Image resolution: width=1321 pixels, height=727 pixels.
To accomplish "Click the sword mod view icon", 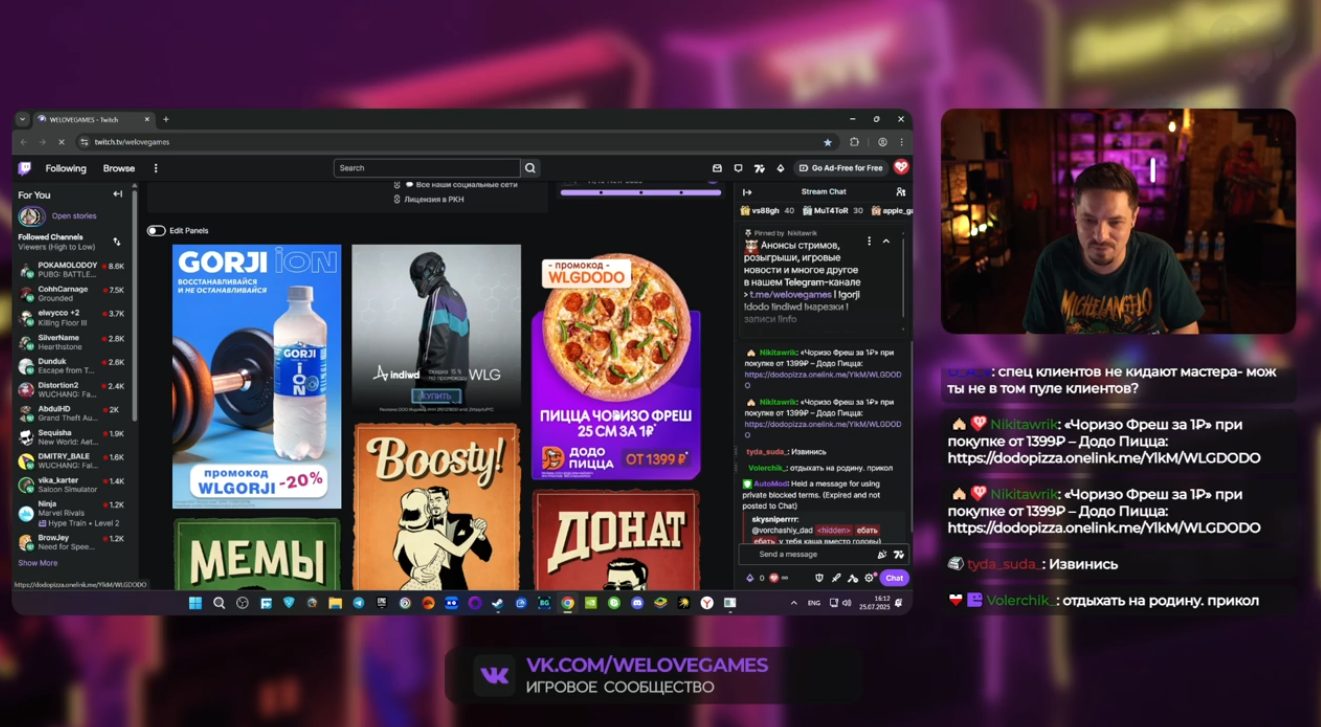I will tap(836, 578).
